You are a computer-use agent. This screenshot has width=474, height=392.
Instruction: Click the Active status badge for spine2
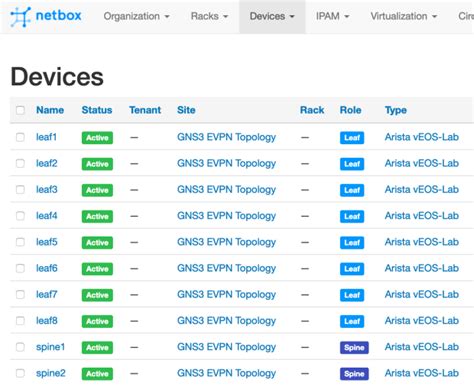[x=97, y=374]
